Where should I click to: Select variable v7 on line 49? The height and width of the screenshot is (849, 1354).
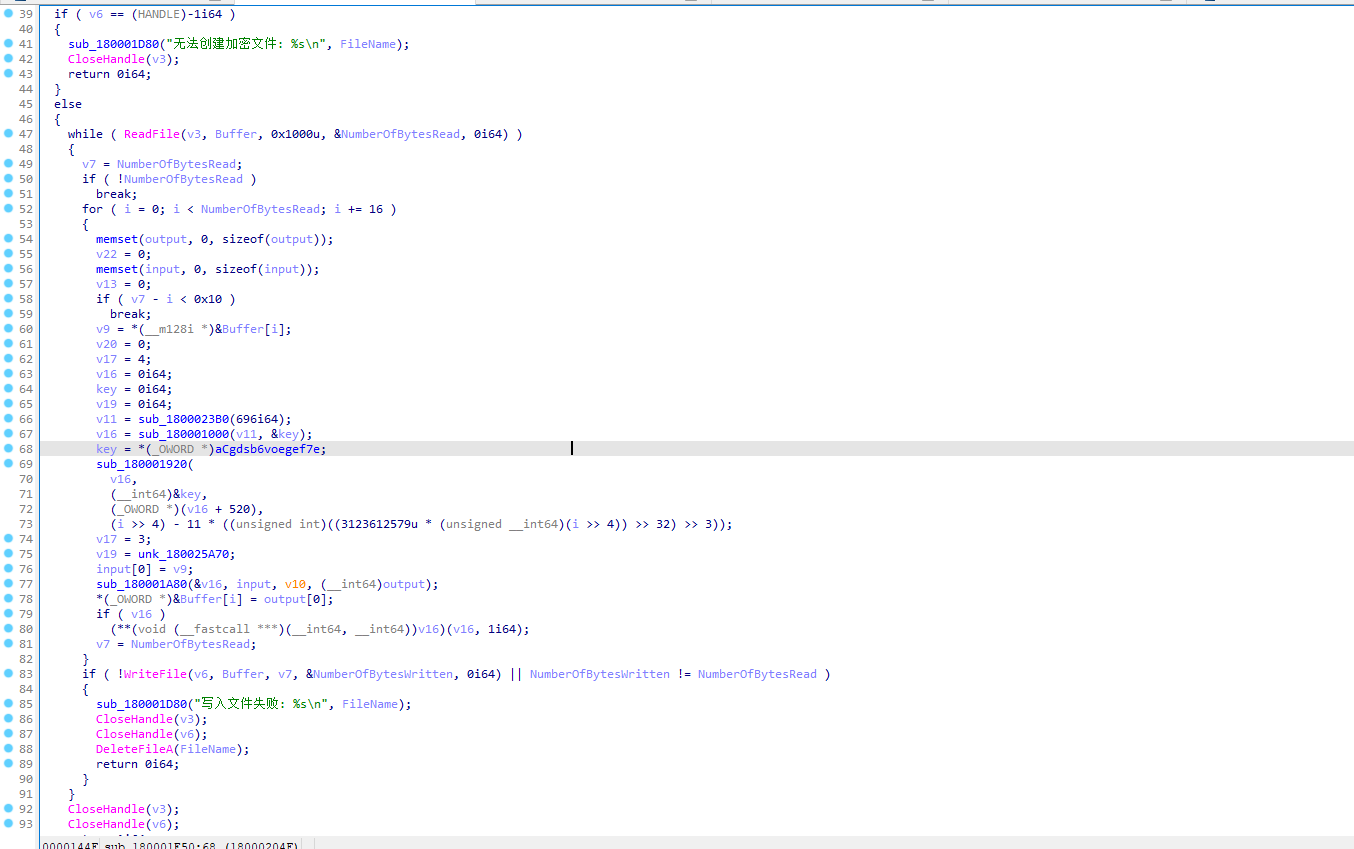click(x=89, y=164)
